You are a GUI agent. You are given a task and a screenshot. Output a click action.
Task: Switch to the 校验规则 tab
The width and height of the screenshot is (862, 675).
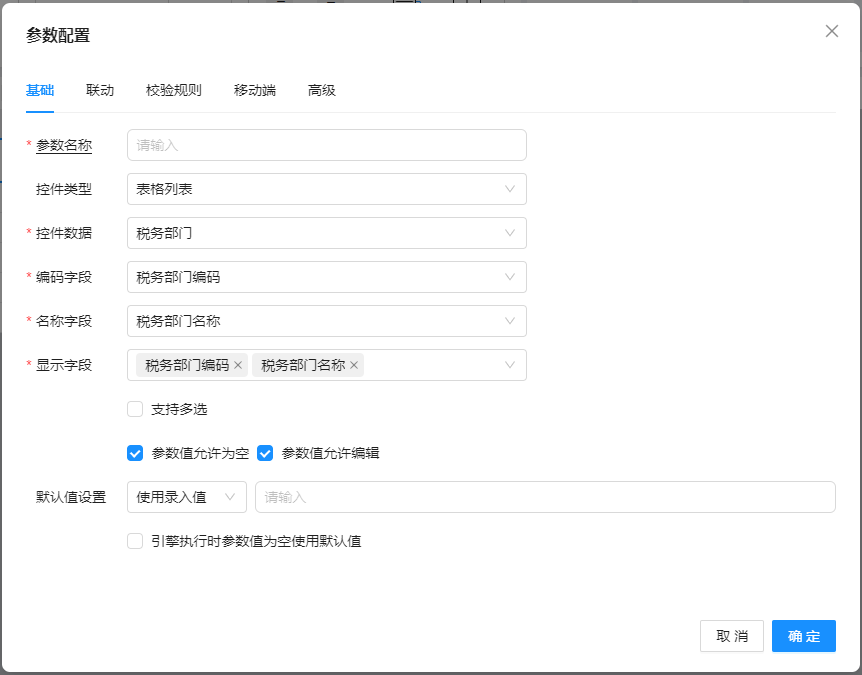click(173, 90)
